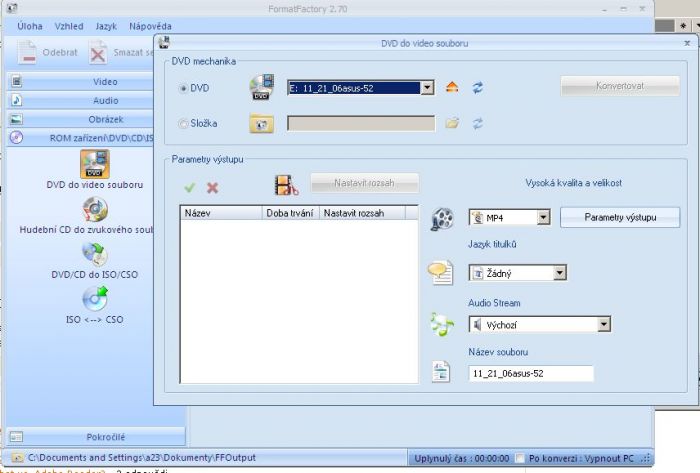Open the Jazyk menu
Screen dimensions: 700x473
pyautogui.click(x=106, y=26)
